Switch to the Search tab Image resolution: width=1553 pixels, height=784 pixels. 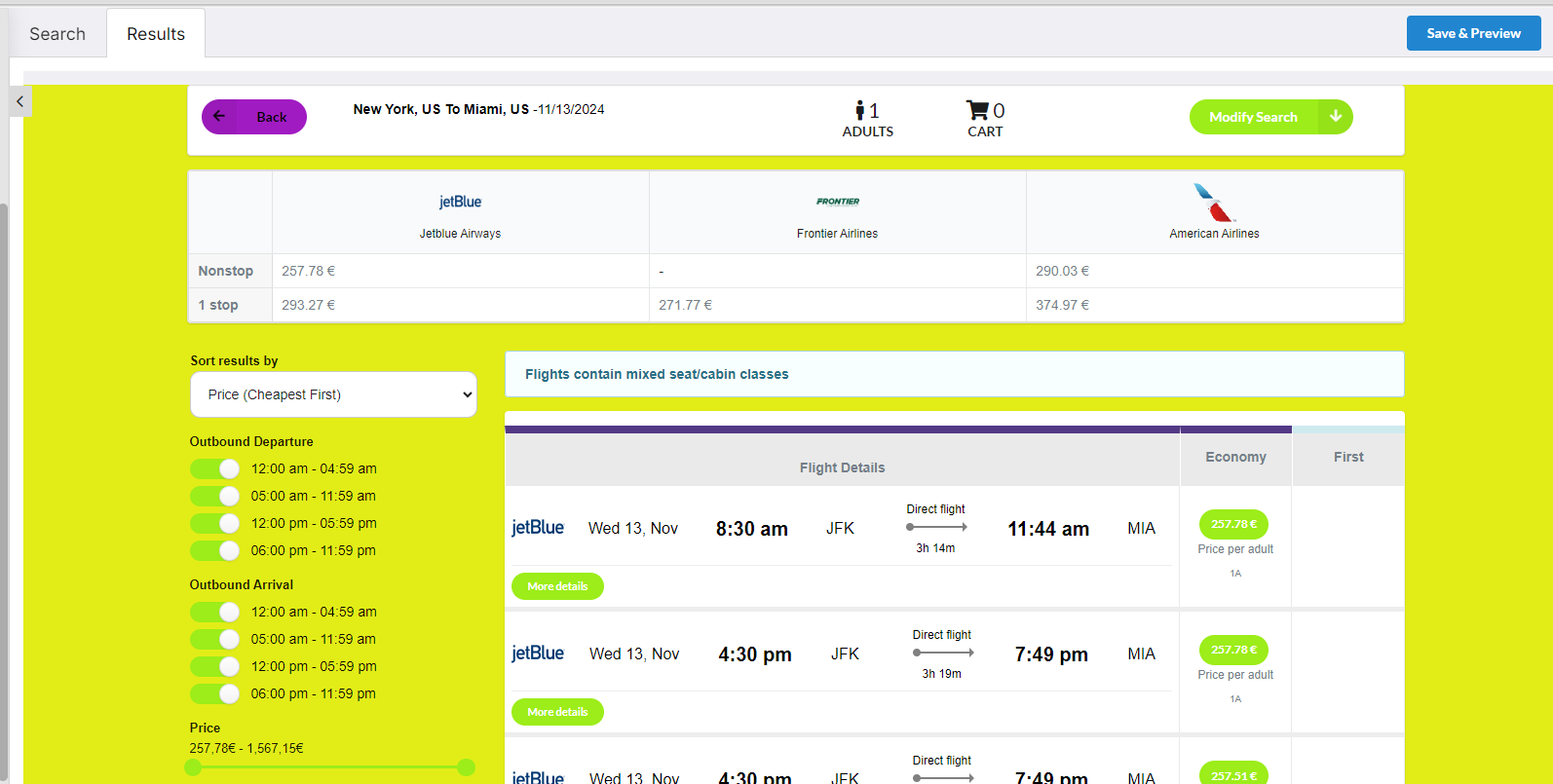point(57,34)
